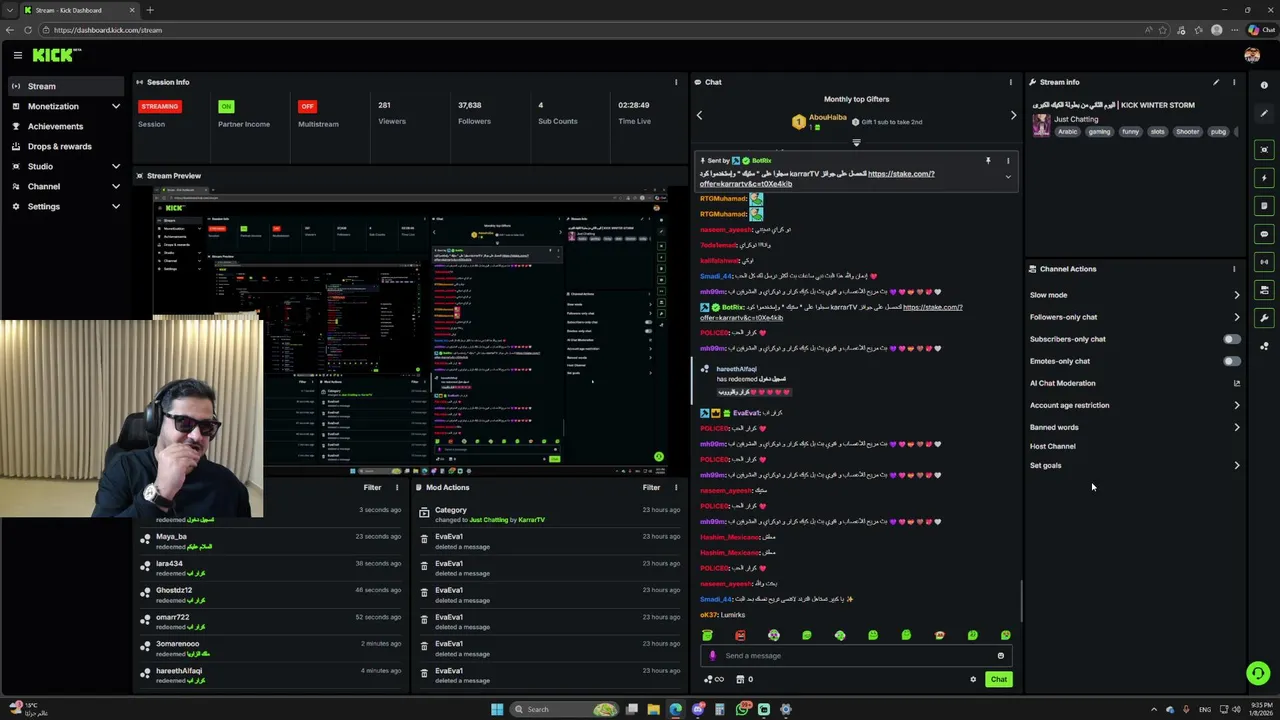Click the lightning bolt sidebar icon
1280x720 pixels.
(1264, 178)
